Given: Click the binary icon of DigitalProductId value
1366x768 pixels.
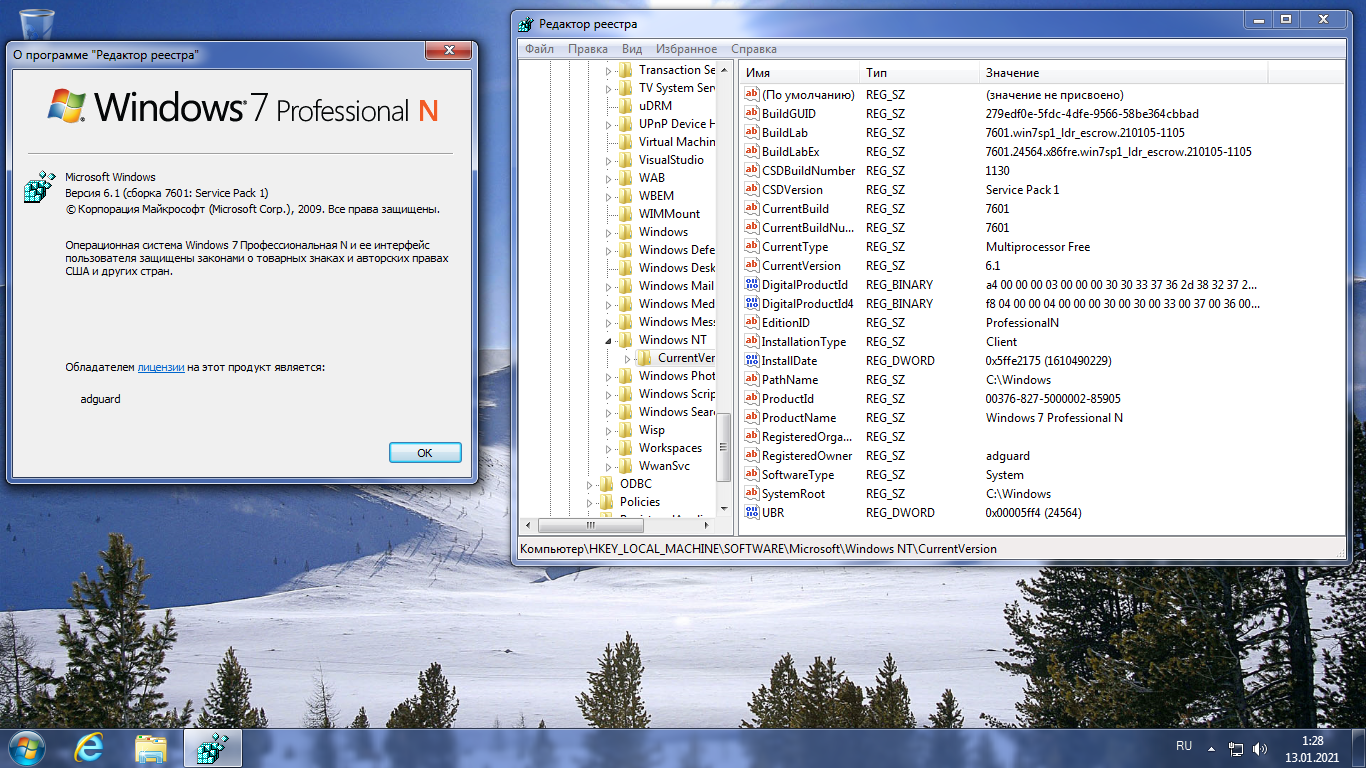Looking at the screenshot, I should point(752,285).
